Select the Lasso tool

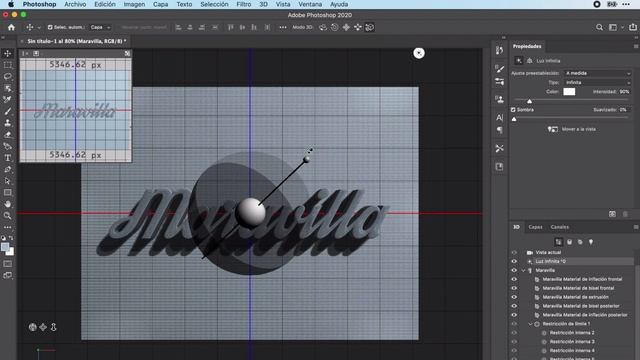7,76
